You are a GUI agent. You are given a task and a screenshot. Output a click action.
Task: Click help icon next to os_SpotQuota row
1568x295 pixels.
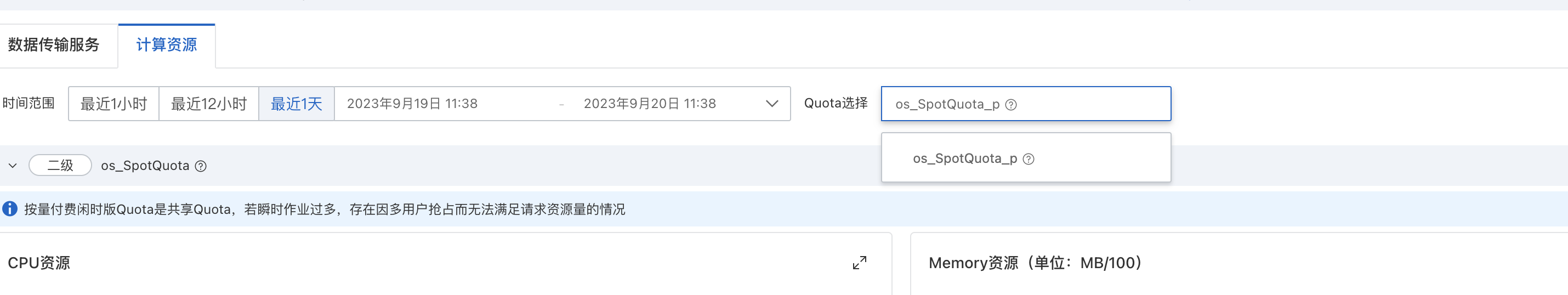[200, 166]
